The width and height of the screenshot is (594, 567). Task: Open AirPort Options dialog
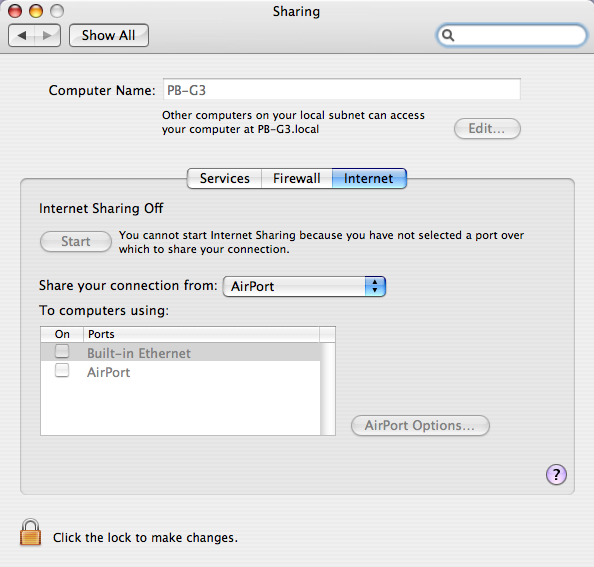point(420,425)
